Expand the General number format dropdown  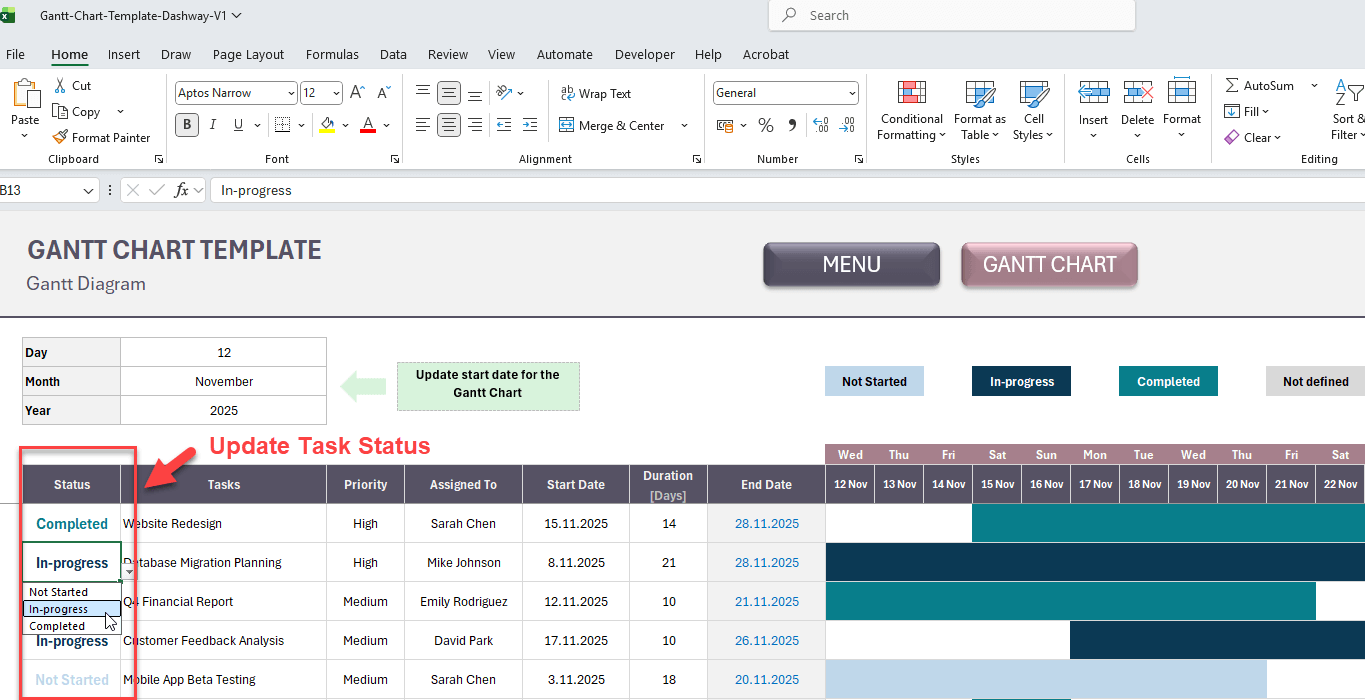(852, 93)
